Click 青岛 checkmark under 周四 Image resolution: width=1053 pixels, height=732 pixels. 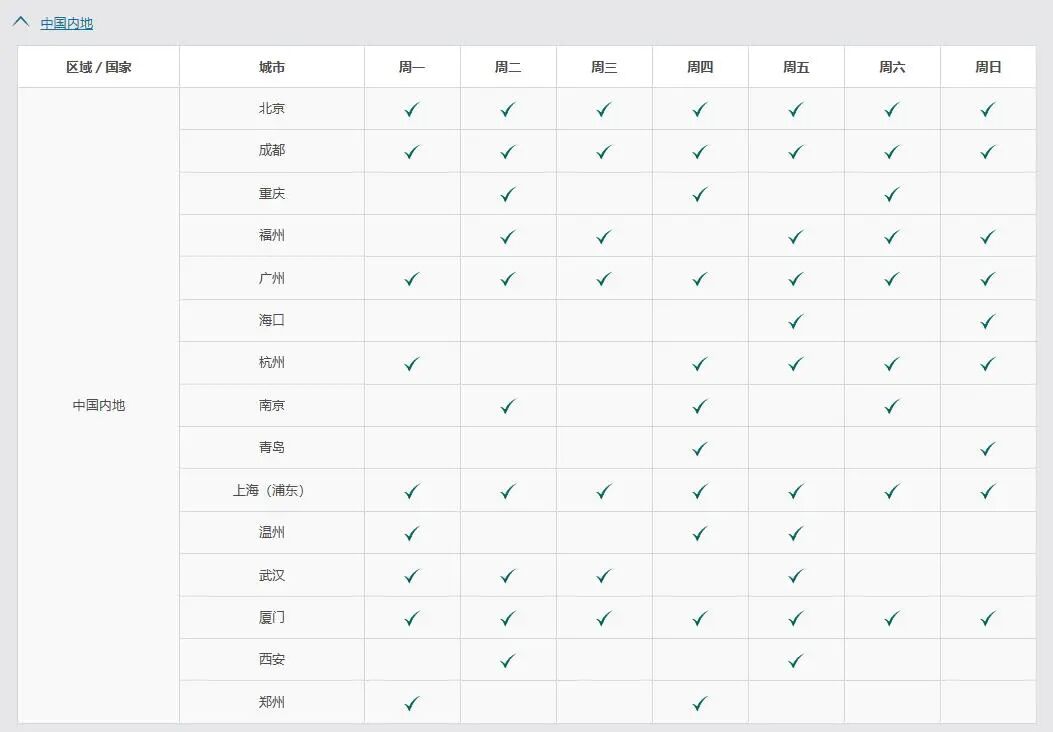pos(700,449)
